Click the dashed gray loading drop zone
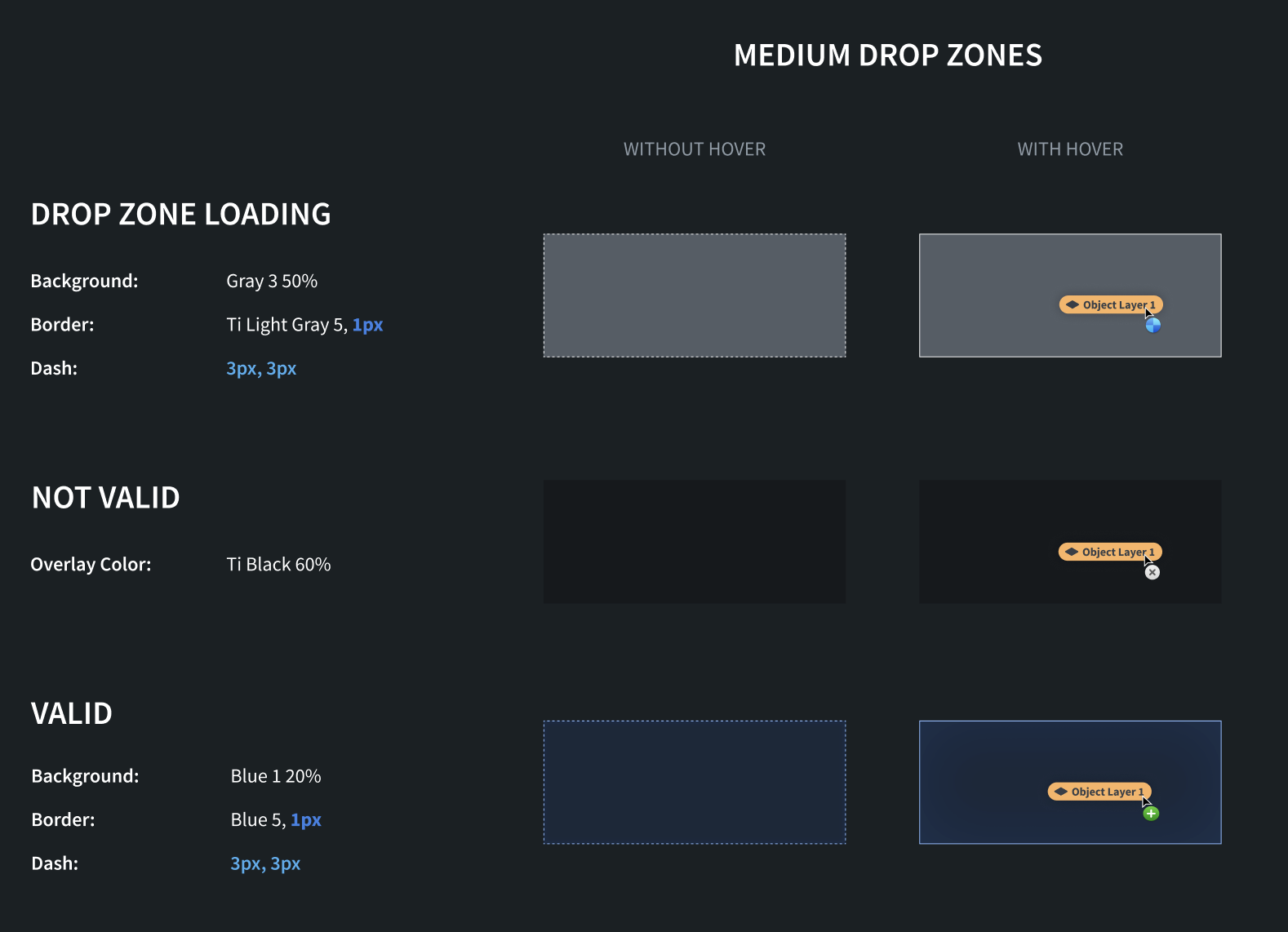This screenshot has width=1288, height=932. pos(695,295)
